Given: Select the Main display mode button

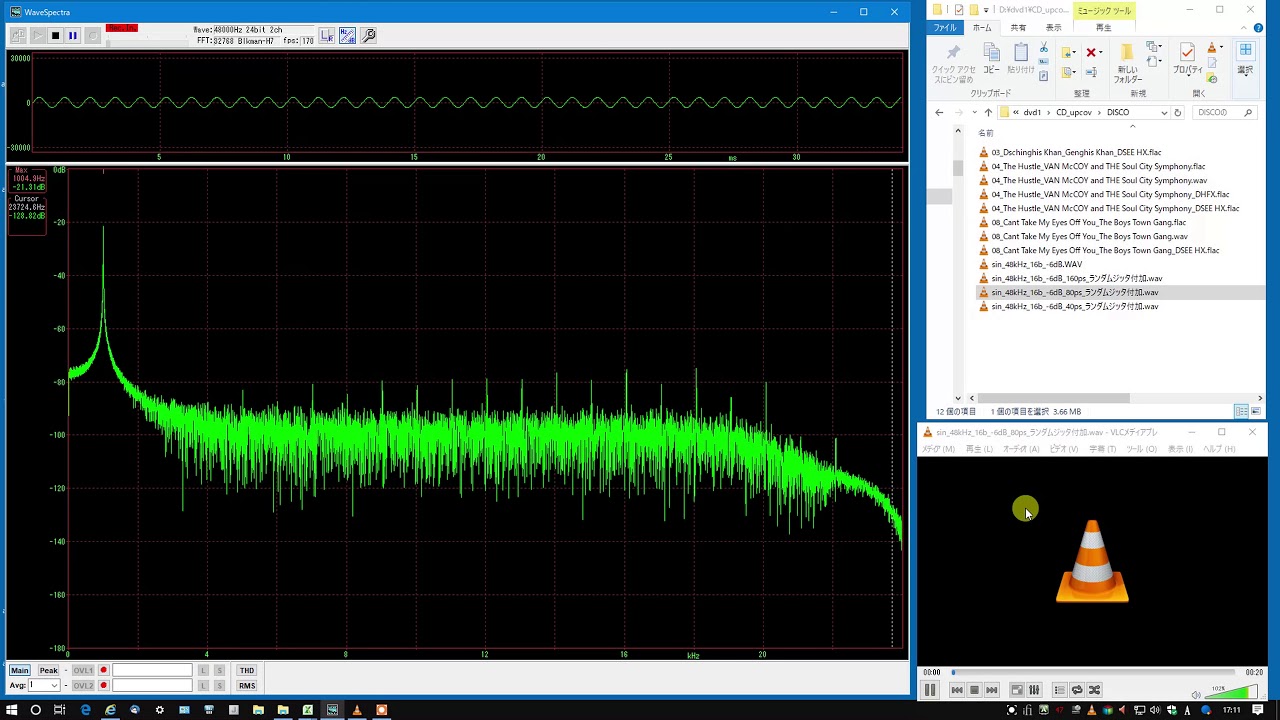Looking at the screenshot, I should pyautogui.click(x=20, y=670).
